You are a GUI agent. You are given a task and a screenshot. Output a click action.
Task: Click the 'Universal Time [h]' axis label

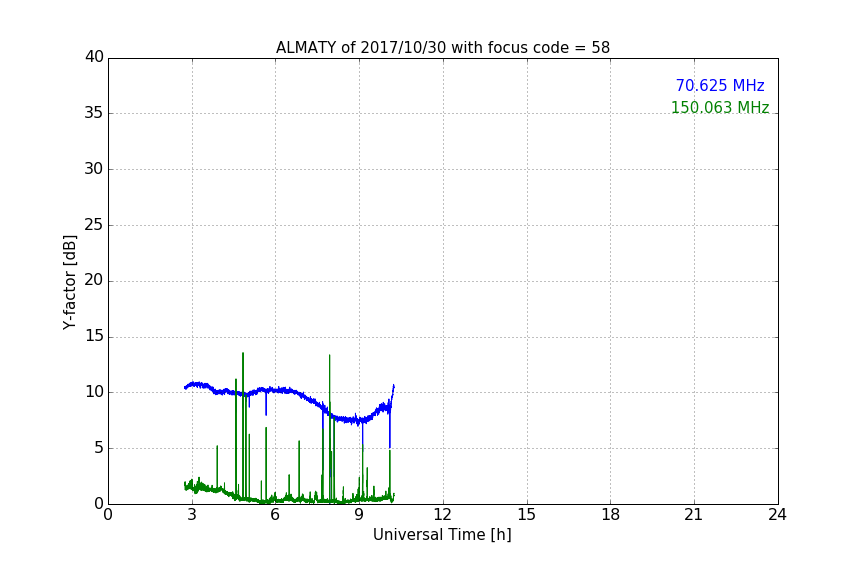pos(442,535)
